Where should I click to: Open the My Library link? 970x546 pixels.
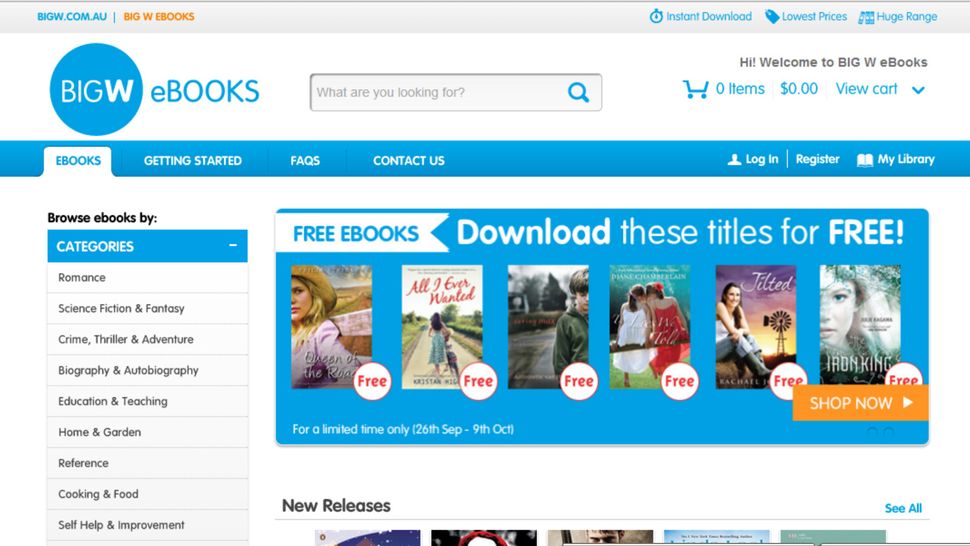click(x=906, y=160)
